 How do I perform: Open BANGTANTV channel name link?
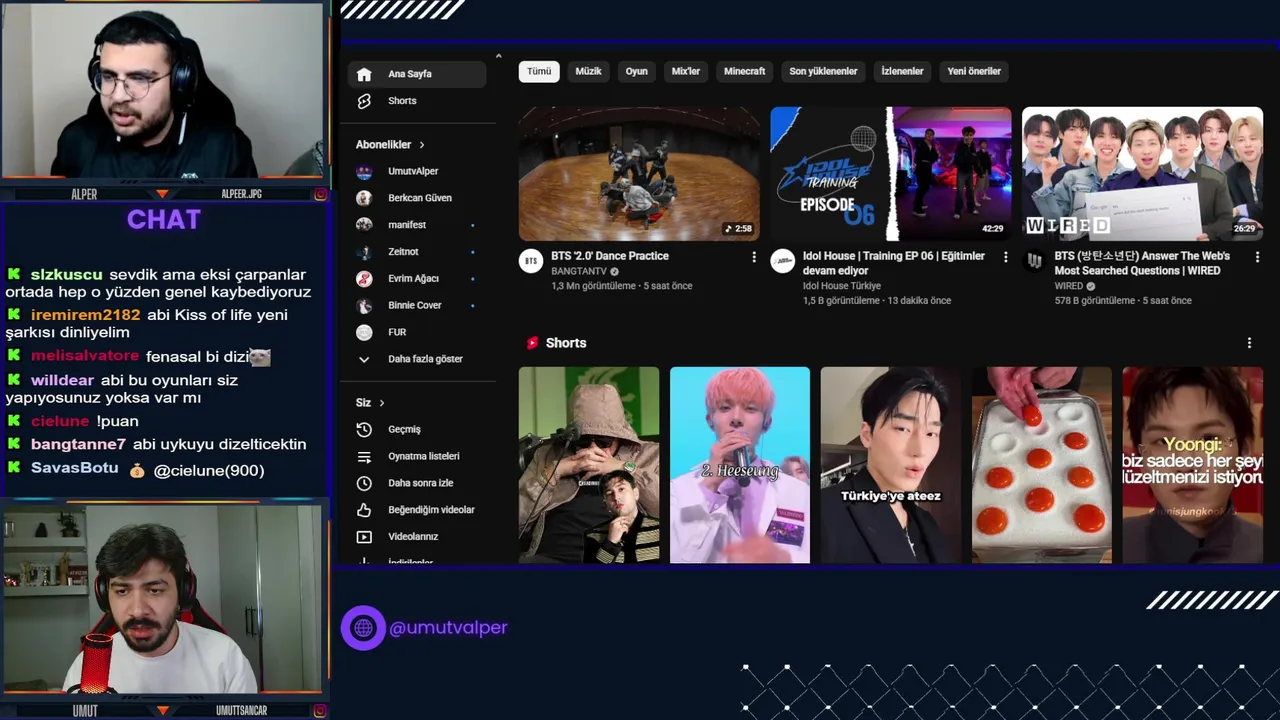click(x=579, y=271)
